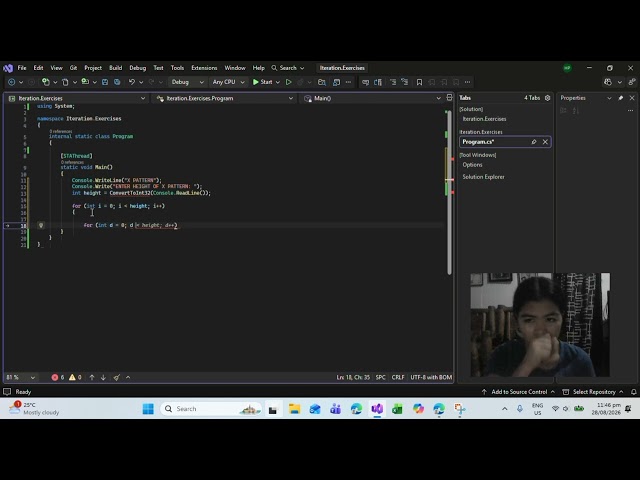The width and height of the screenshot is (640, 480).
Task: Click the green Start debugging button
Action: tap(262, 82)
